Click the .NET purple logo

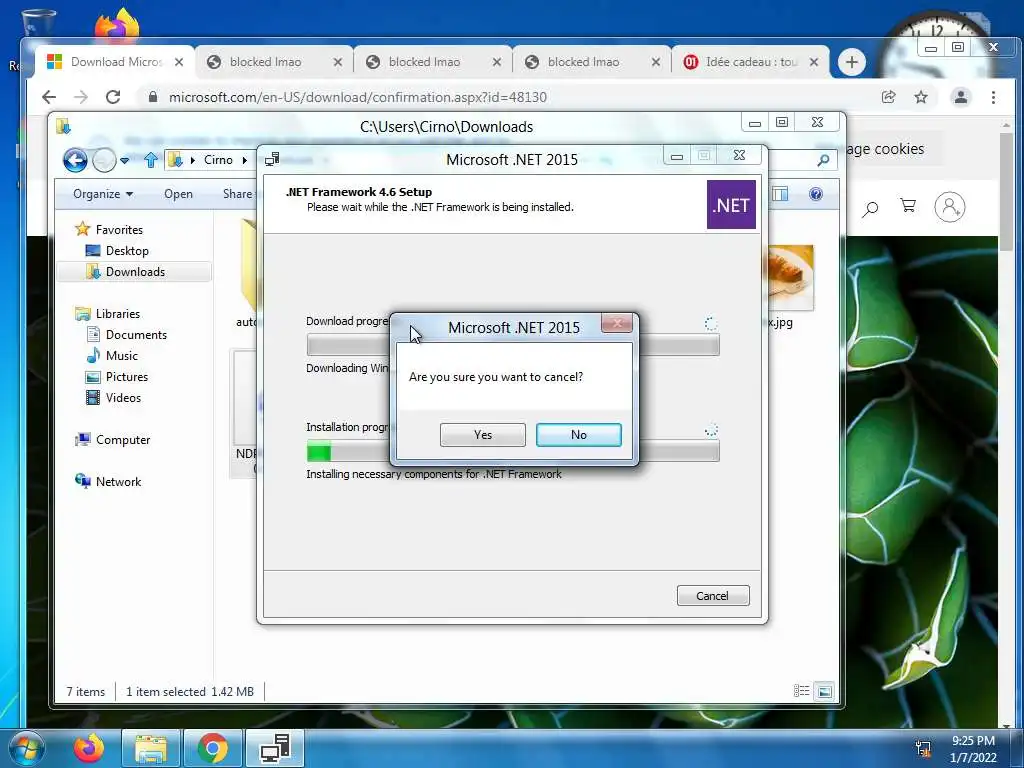(x=731, y=205)
